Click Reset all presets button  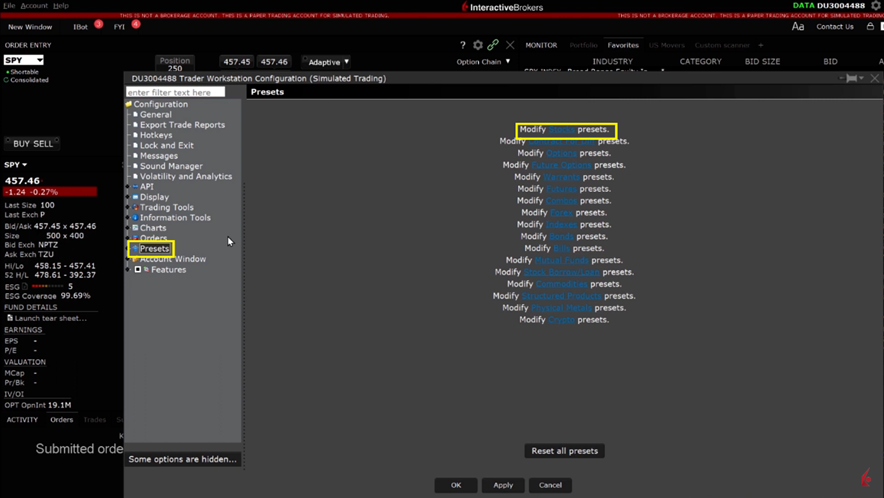[564, 451]
